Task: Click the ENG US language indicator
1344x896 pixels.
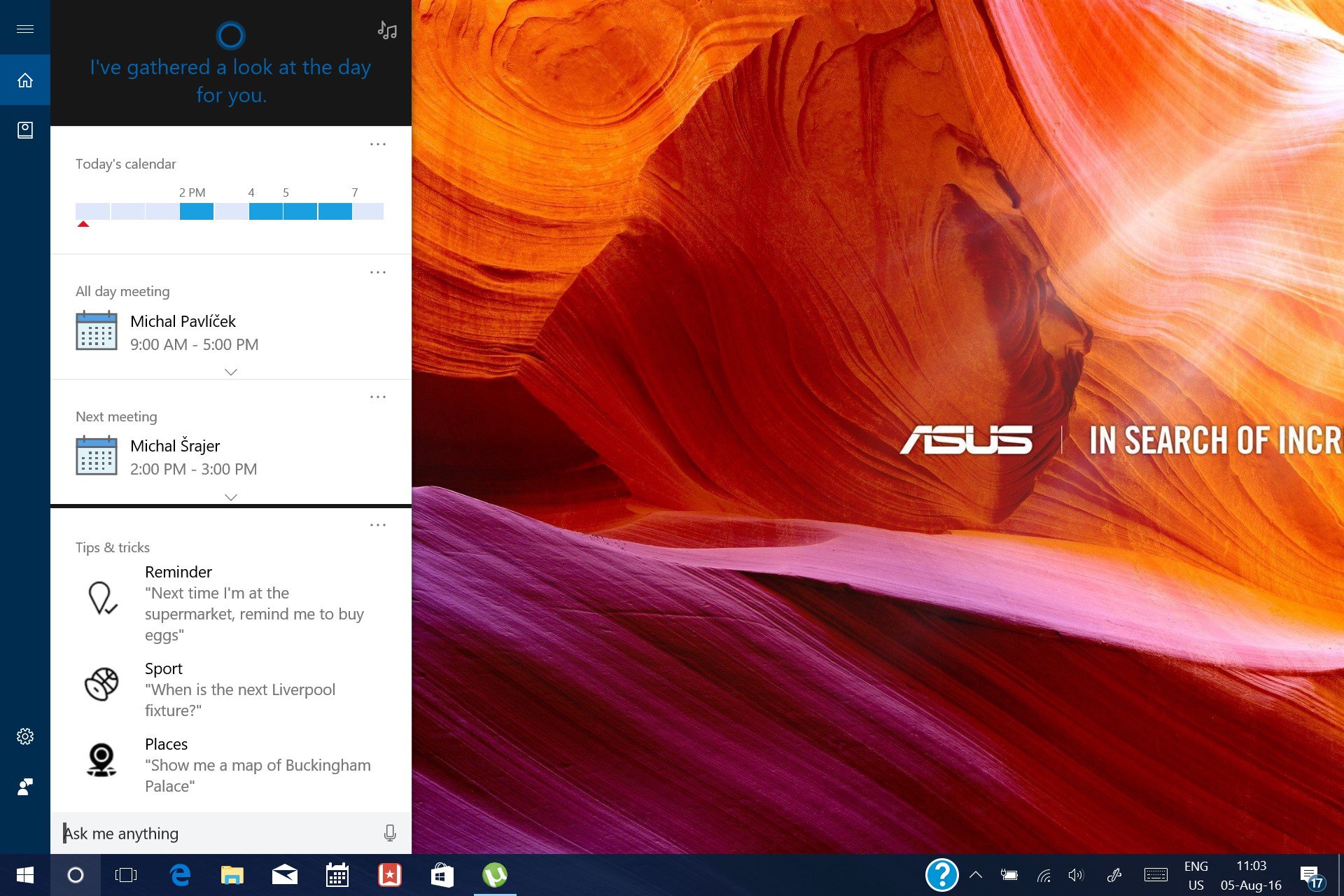Action: (x=1196, y=876)
